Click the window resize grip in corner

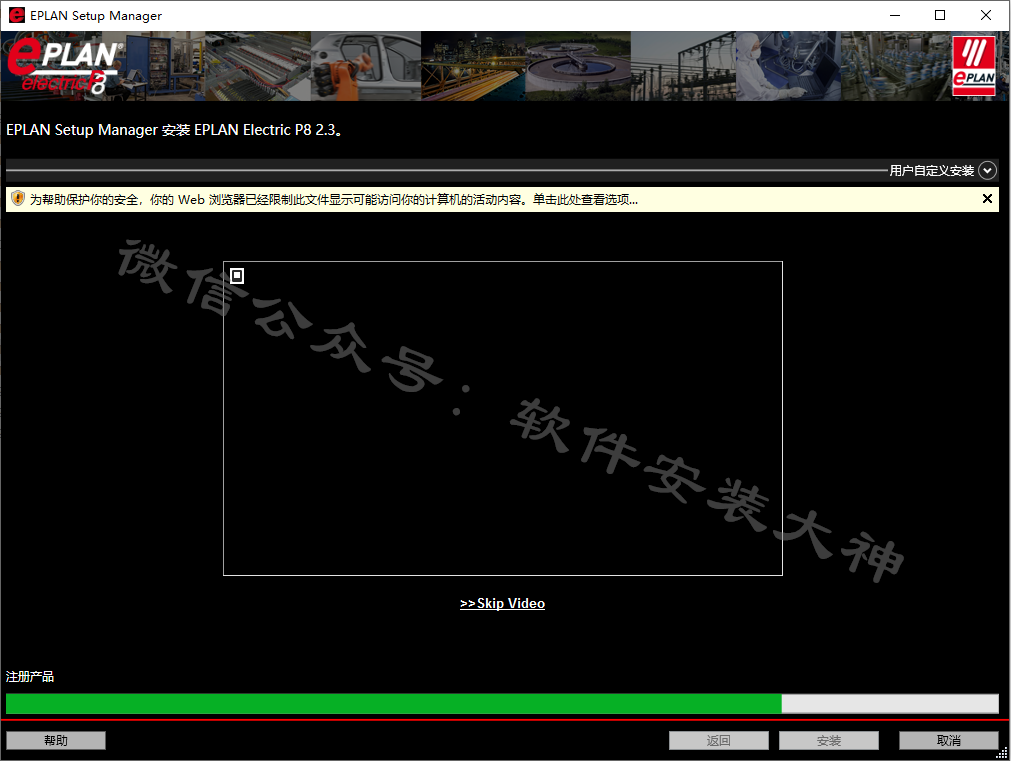pyautogui.click(x=1001, y=753)
